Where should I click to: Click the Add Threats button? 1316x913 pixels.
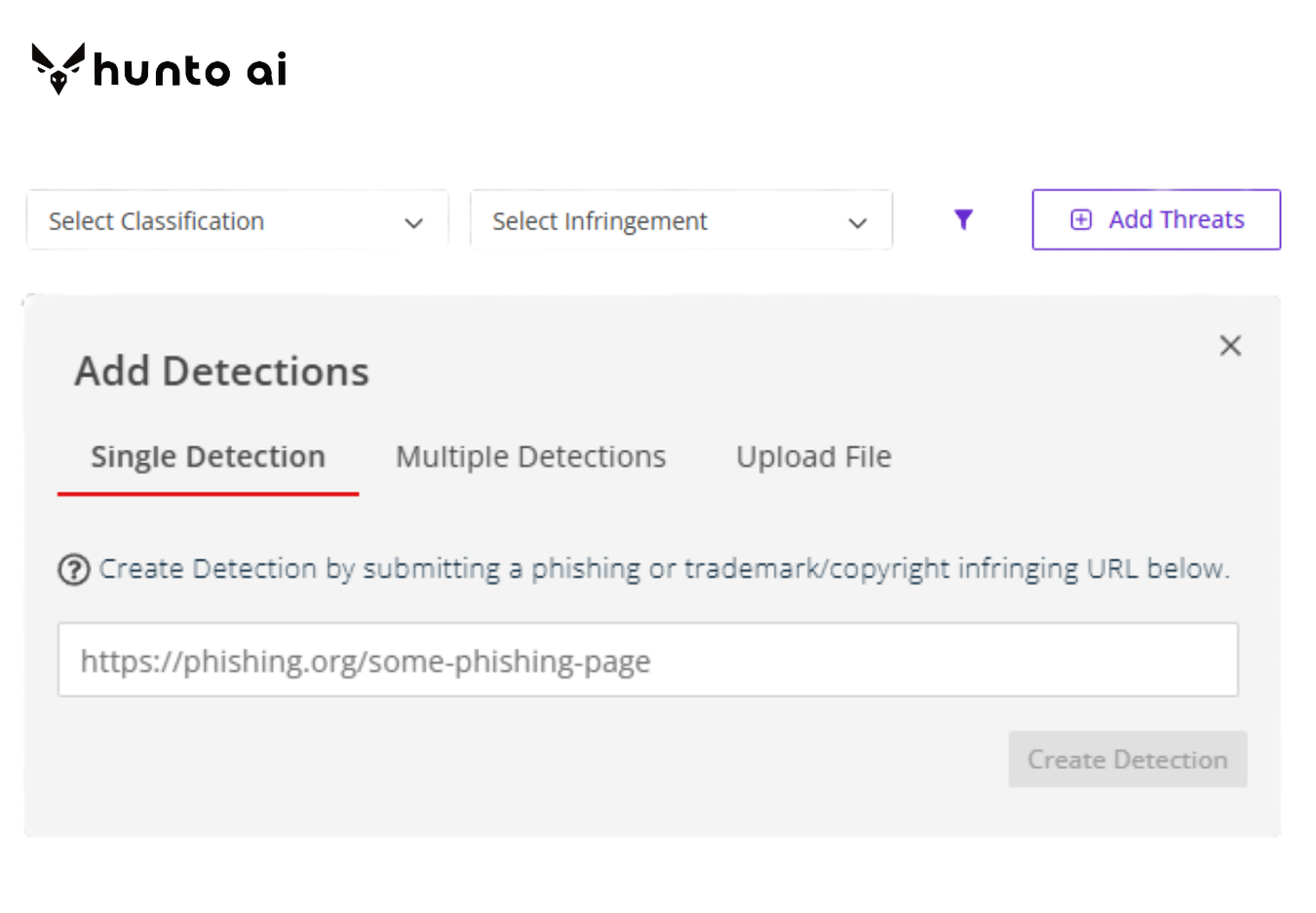1156,219
